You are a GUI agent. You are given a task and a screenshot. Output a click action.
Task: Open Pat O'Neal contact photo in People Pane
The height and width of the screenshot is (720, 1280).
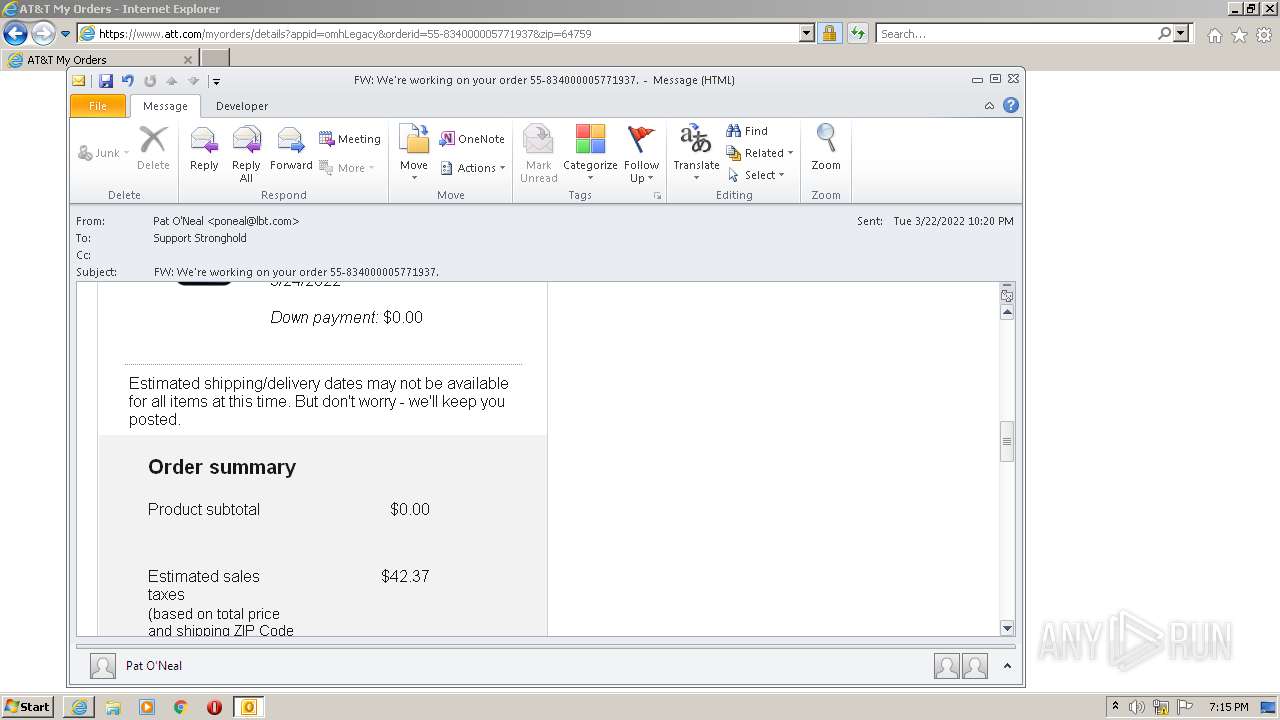tap(102, 666)
